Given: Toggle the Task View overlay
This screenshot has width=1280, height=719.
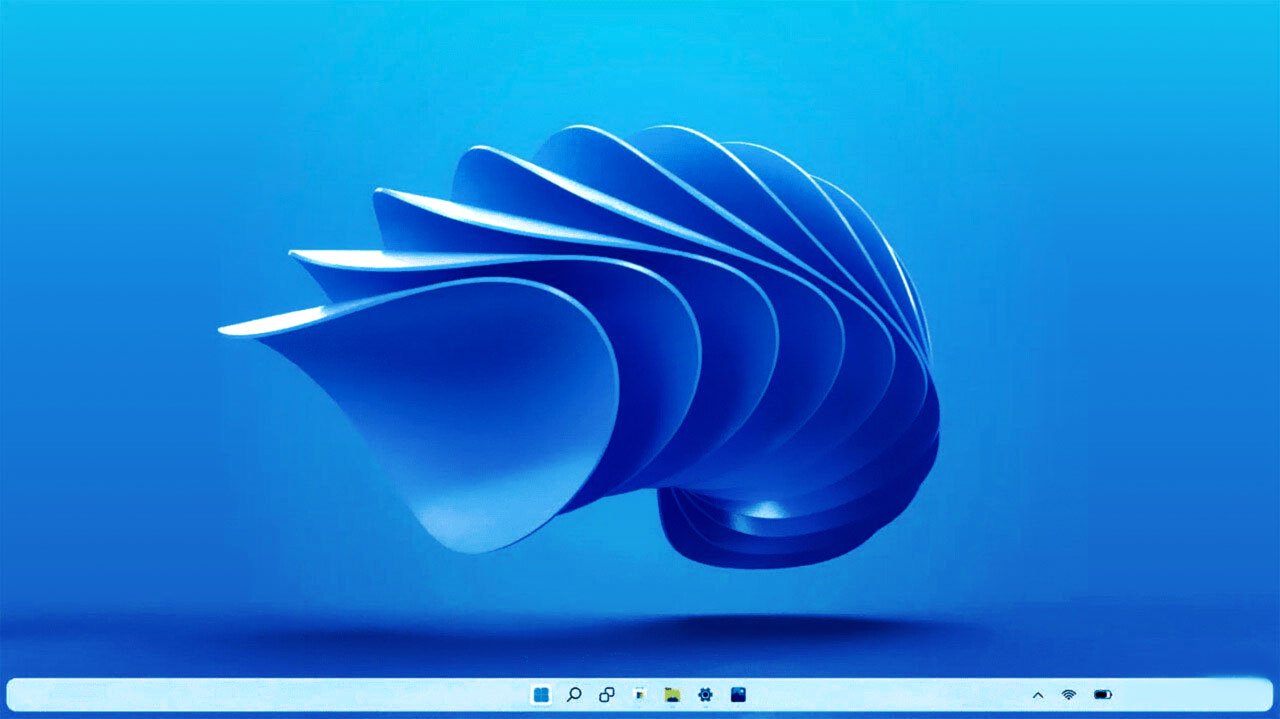Looking at the screenshot, I should point(607,694).
